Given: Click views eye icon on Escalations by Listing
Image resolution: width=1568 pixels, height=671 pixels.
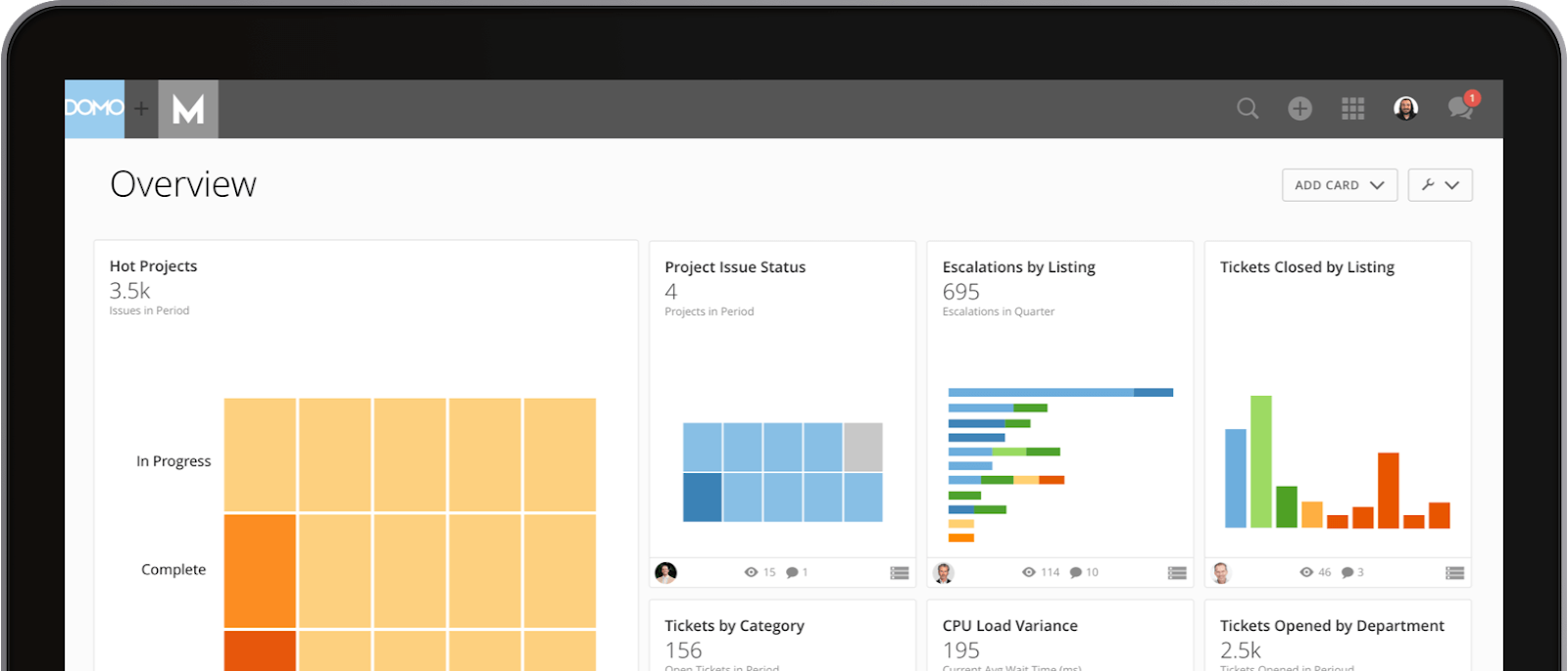Looking at the screenshot, I should (1028, 572).
